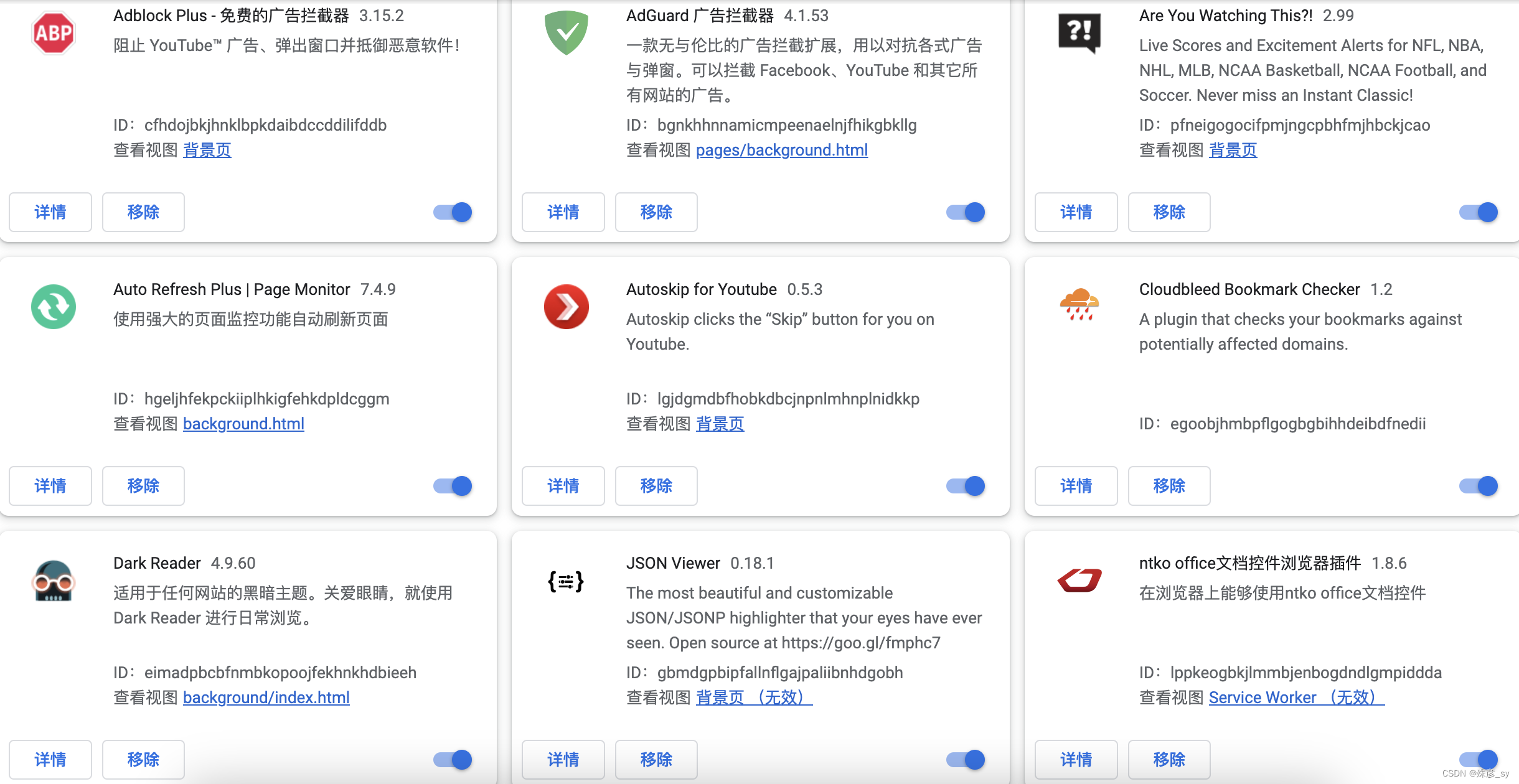Open AdGuard pages/background.html link
This screenshot has height=784, width=1519.
tap(781, 150)
